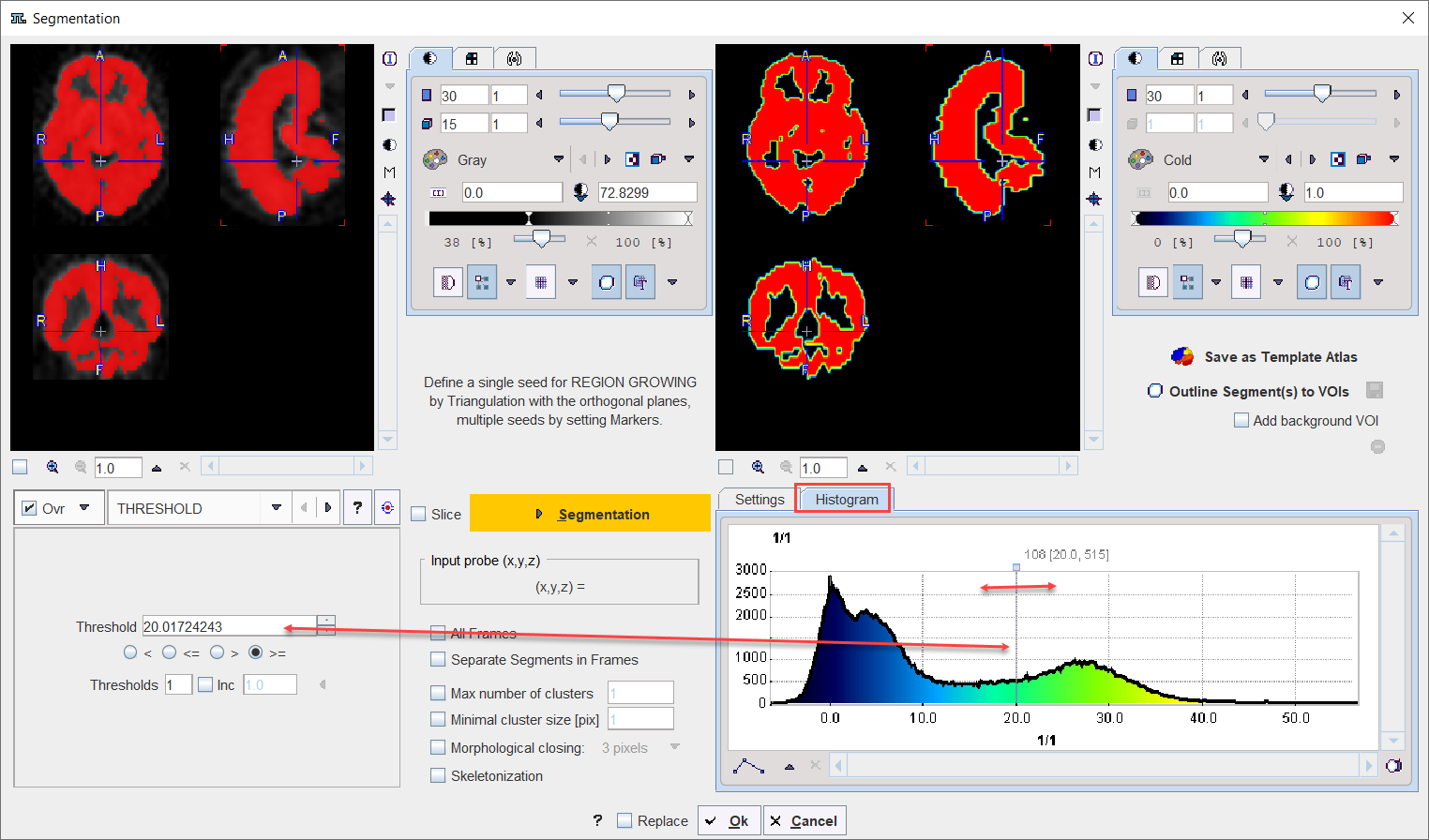Click the contrast icon beside right image view
The height and width of the screenshot is (840, 1429).
pyautogui.click(x=1095, y=144)
